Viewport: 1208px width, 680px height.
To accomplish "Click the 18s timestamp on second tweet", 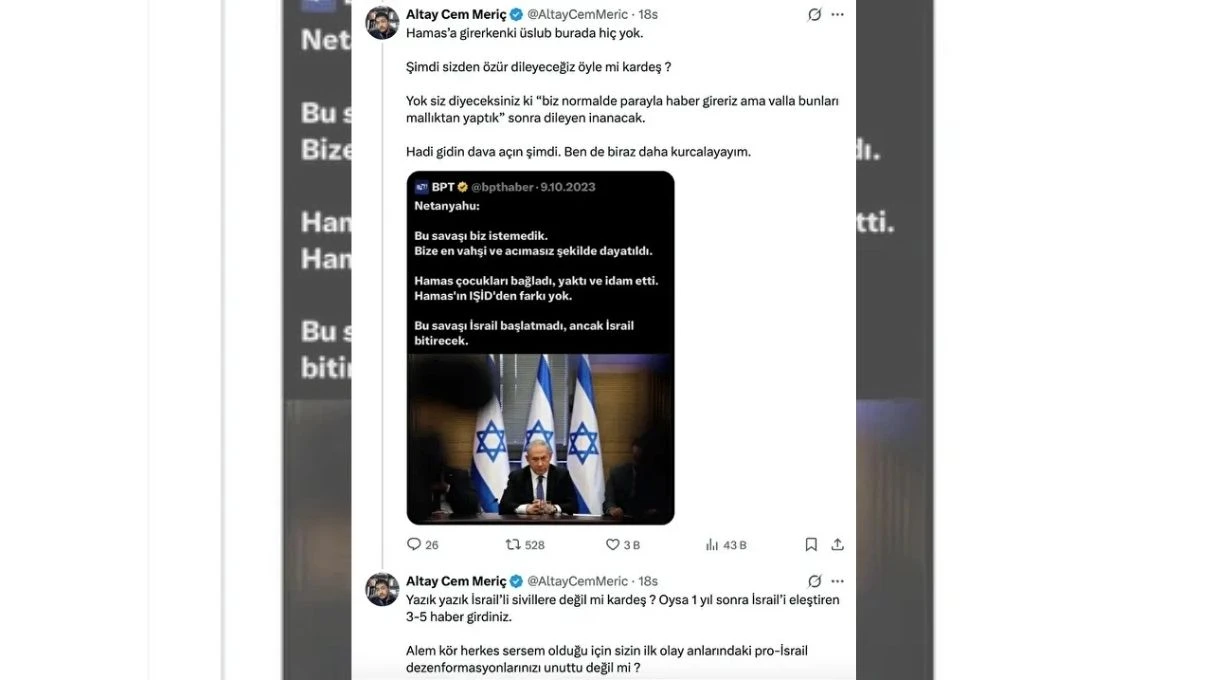I will click(648, 581).
